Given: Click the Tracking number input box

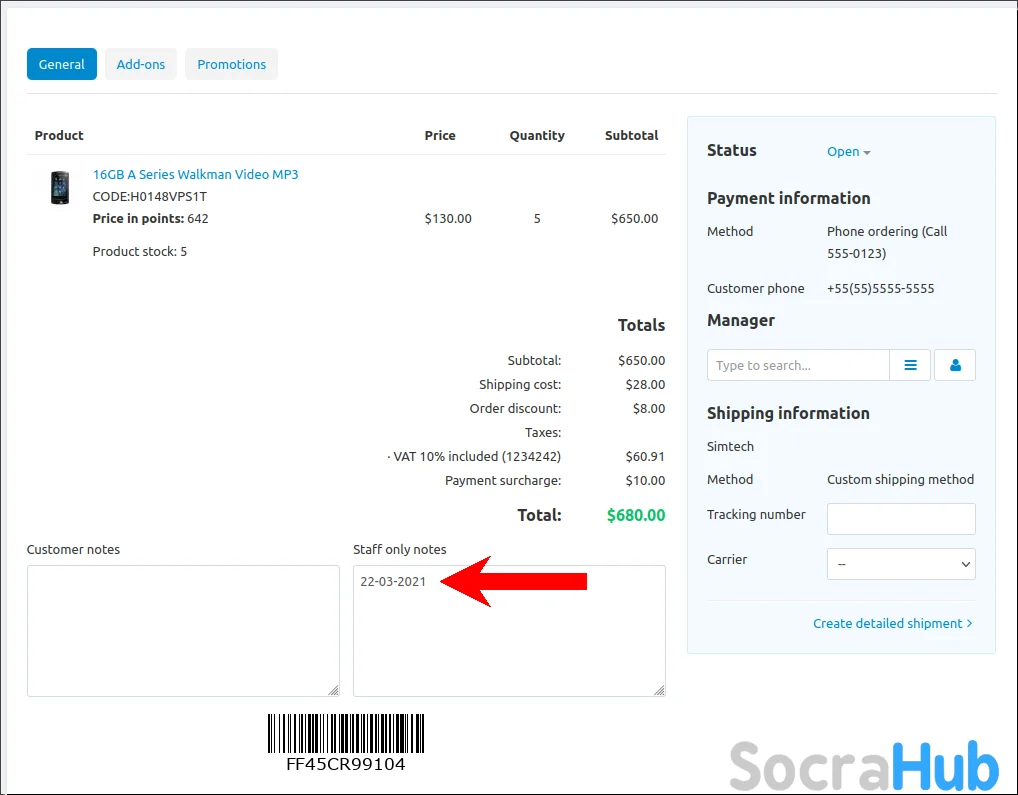Looking at the screenshot, I should [x=901, y=519].
